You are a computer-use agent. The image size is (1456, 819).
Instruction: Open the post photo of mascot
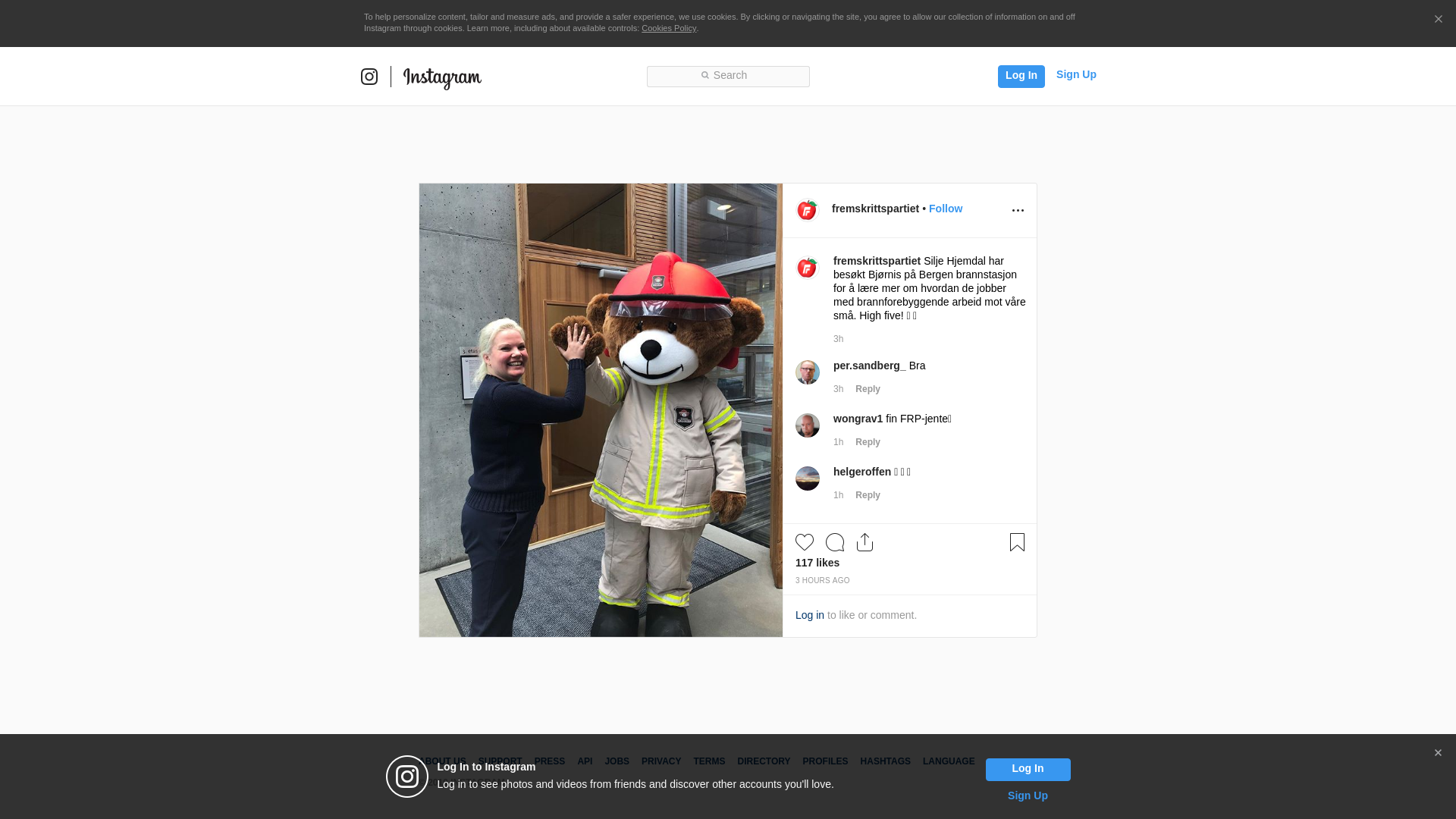[601, 410]
